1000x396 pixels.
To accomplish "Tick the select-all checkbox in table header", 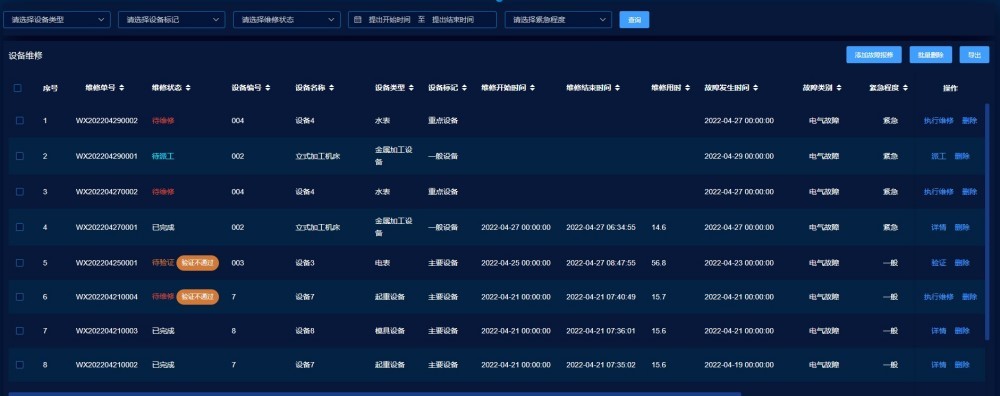I will pos(18,88).
